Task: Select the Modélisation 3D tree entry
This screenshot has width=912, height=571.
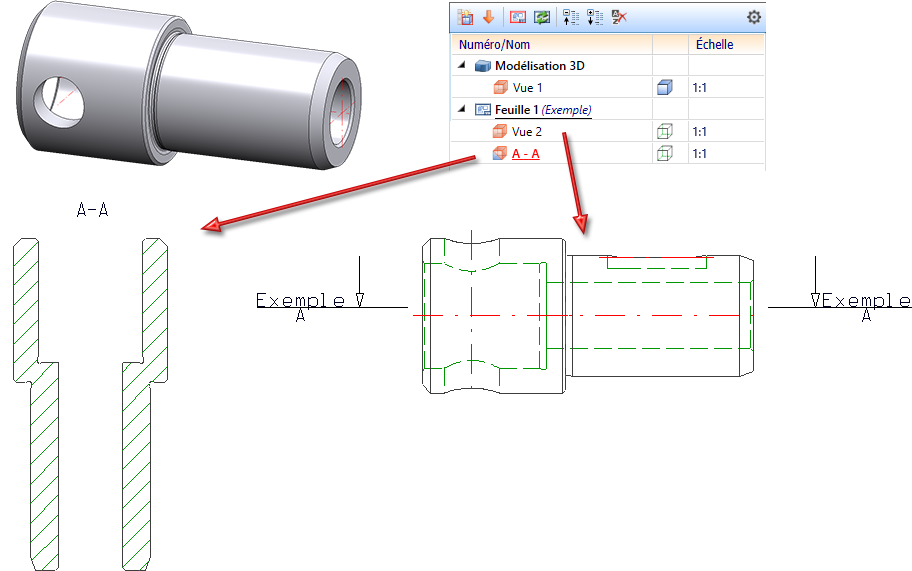Action: [x=540, y=66]
